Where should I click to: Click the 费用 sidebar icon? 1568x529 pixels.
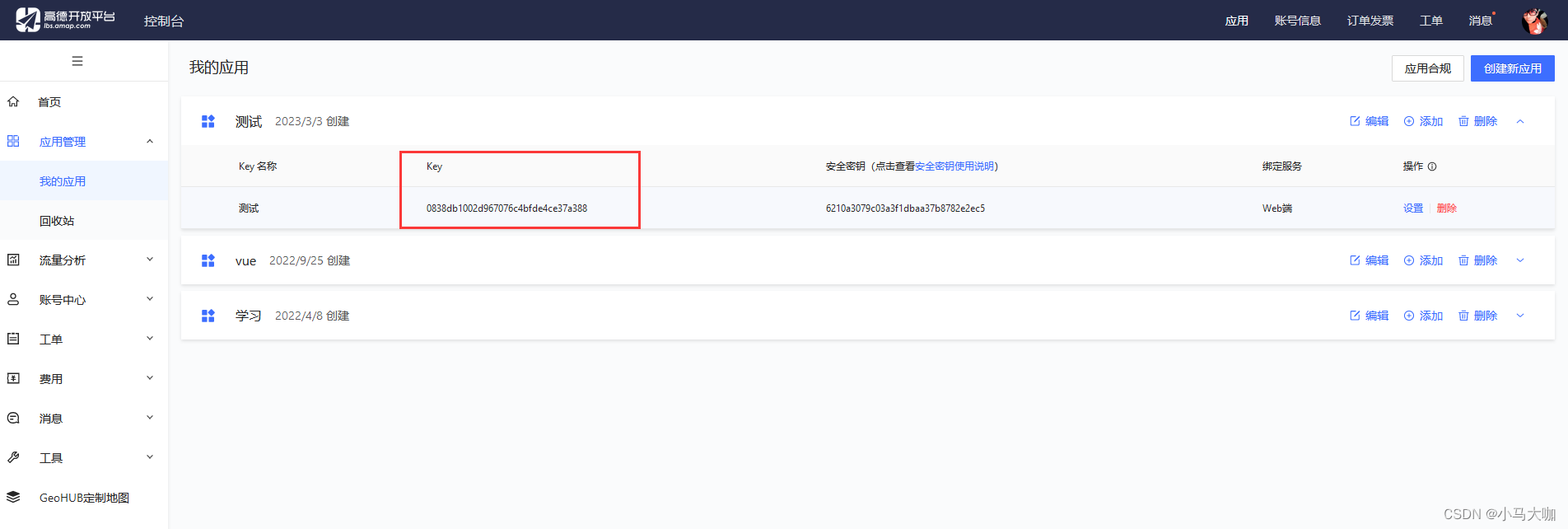13,378
